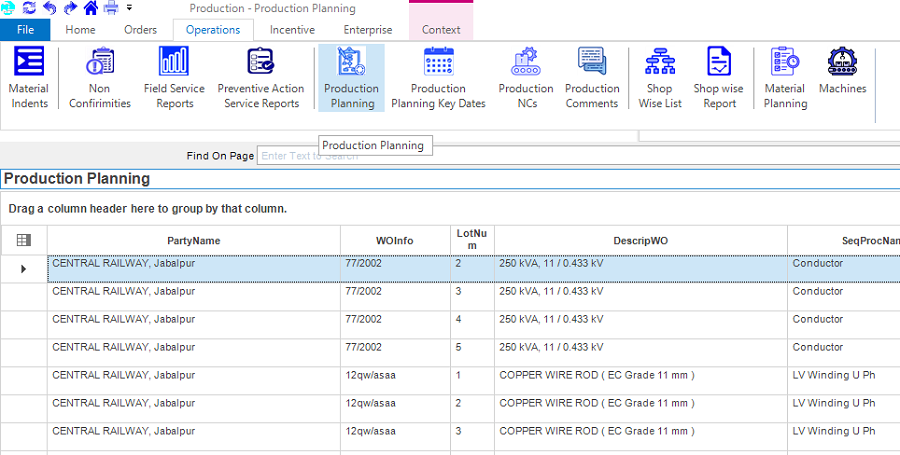Open Production Comments
900x455 pixels.
(x=592, y=78)
